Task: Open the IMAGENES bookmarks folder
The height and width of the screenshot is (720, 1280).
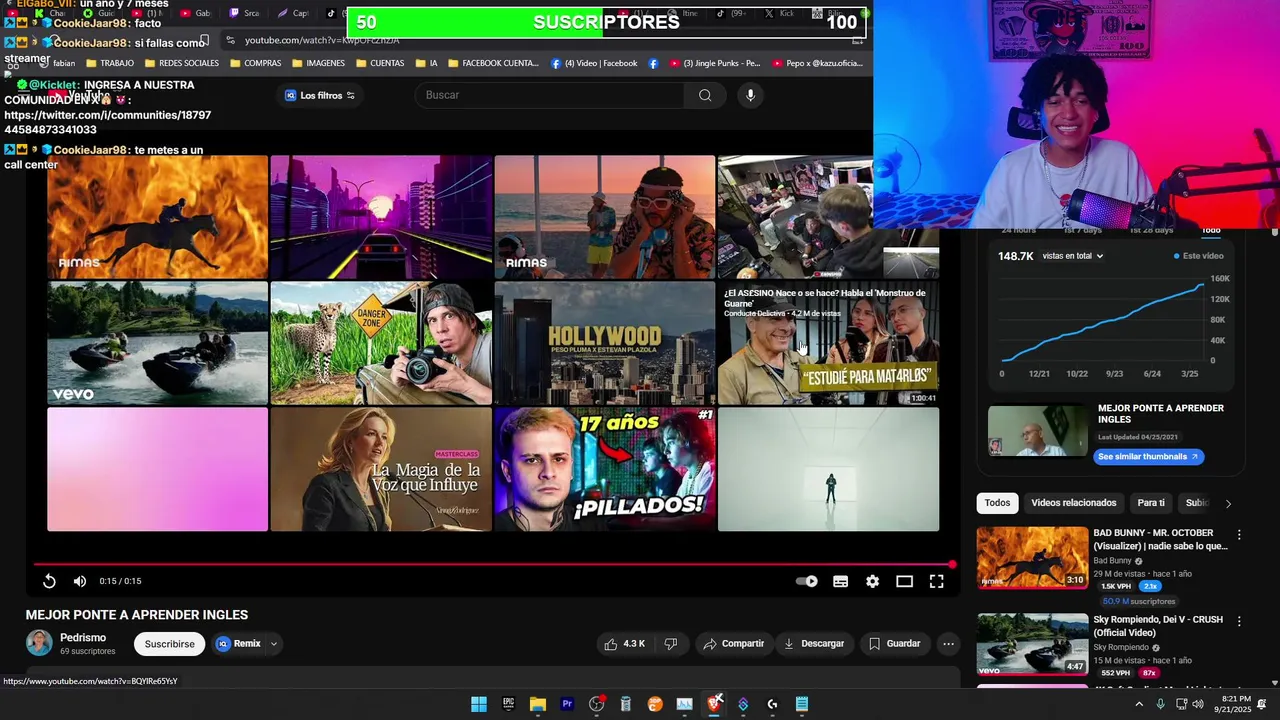Action: click(x=318, y=63)
